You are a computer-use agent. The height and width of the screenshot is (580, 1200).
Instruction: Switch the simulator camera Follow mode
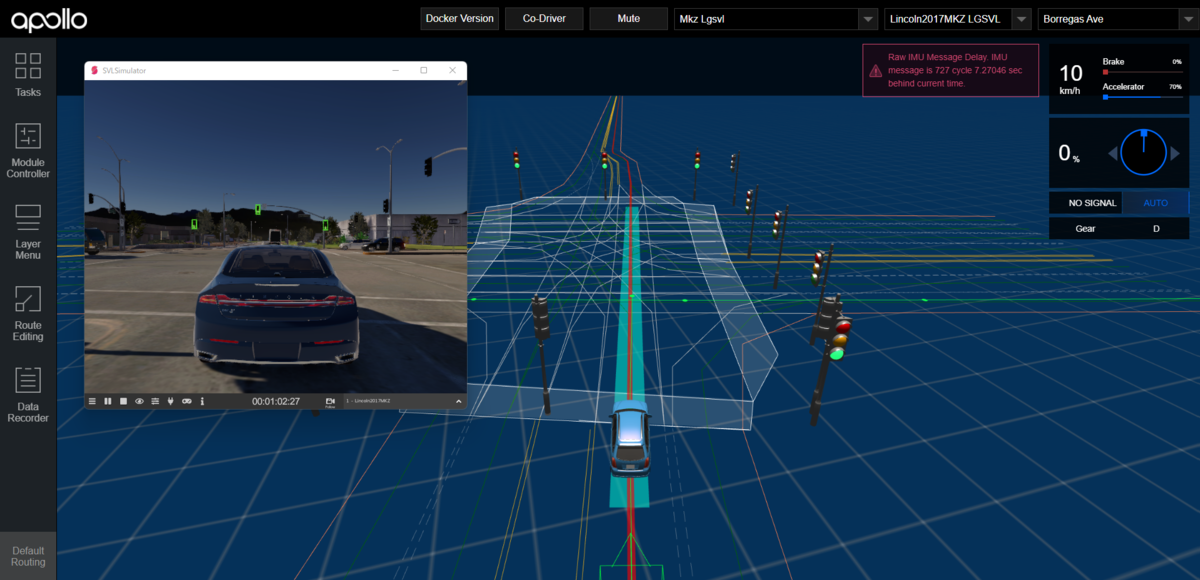[330, 402]
